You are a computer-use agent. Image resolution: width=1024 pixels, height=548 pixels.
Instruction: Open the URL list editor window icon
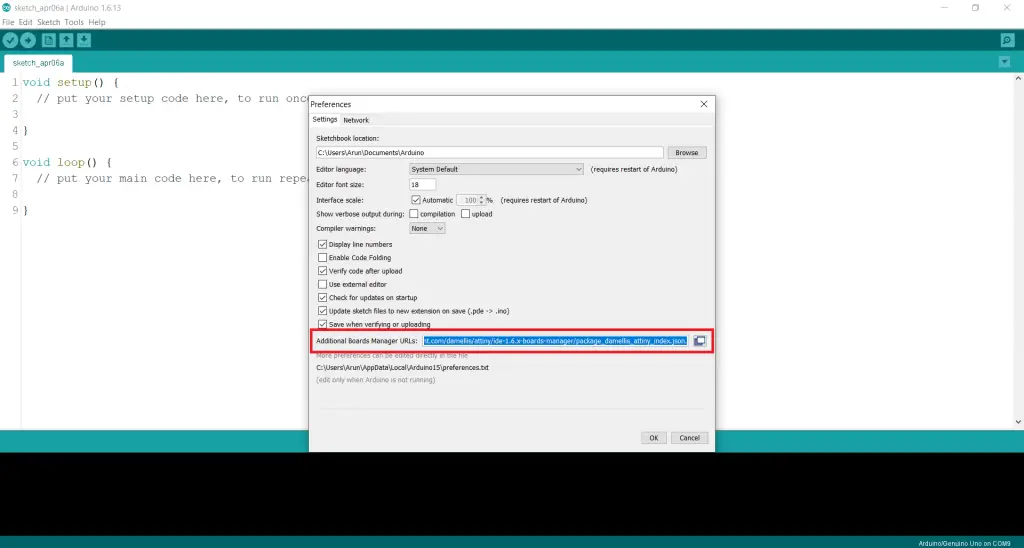[699, 341]
